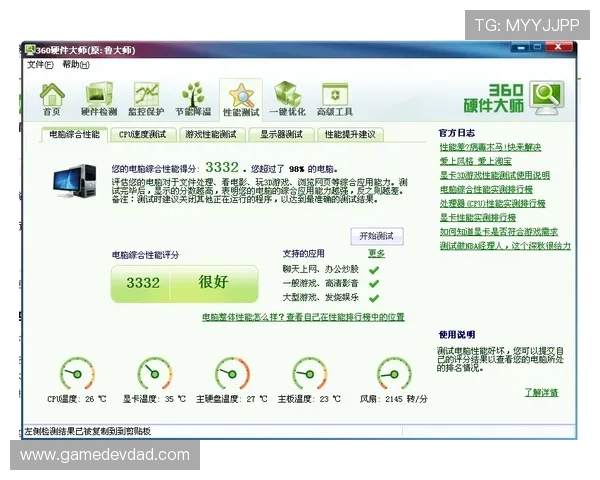Click the 开始测试 button
Image resolution: width=600 pixels, height=480 pixels.
[377, 236]
